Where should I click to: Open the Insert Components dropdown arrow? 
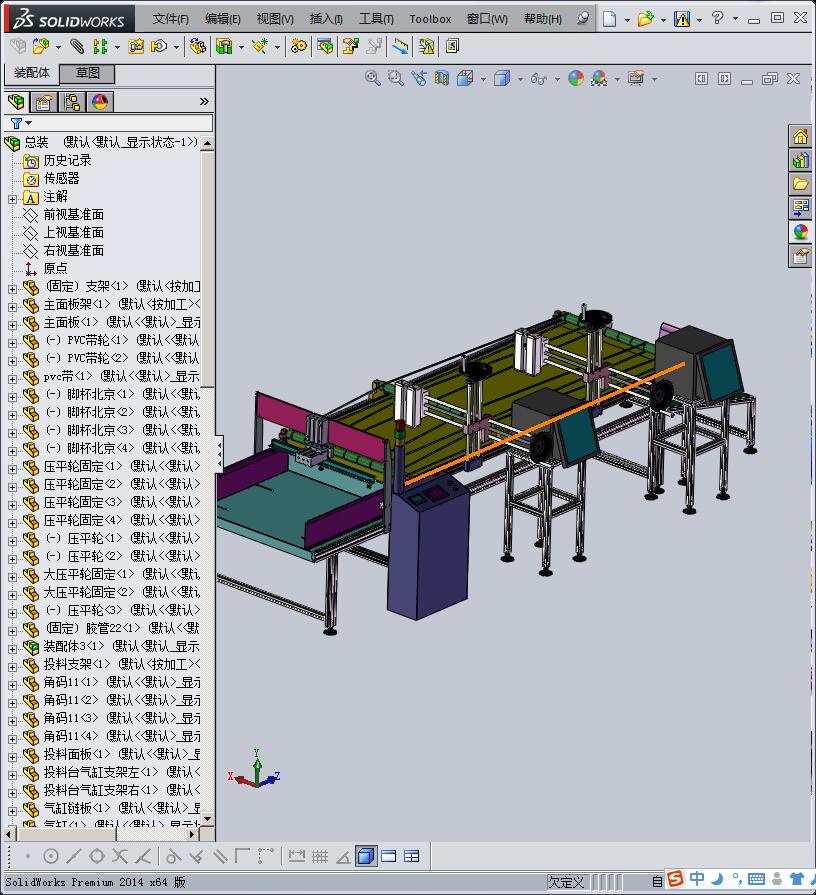click(x=58, y=47)
